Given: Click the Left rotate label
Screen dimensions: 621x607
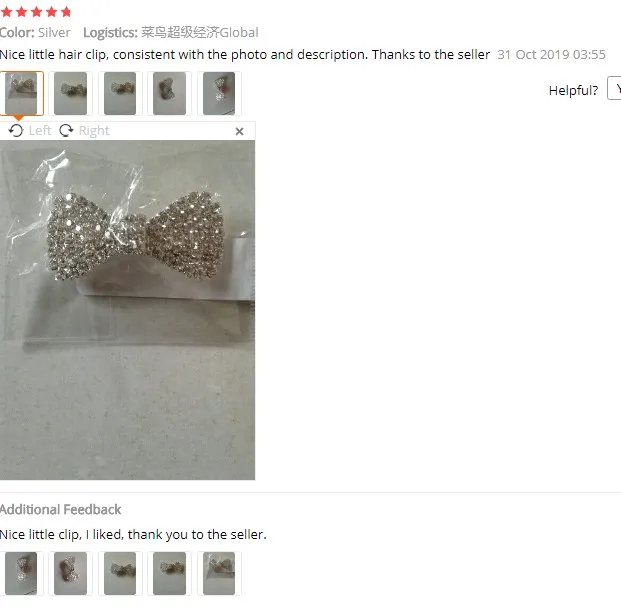Looking at the screenshot, I should [40, 131].
